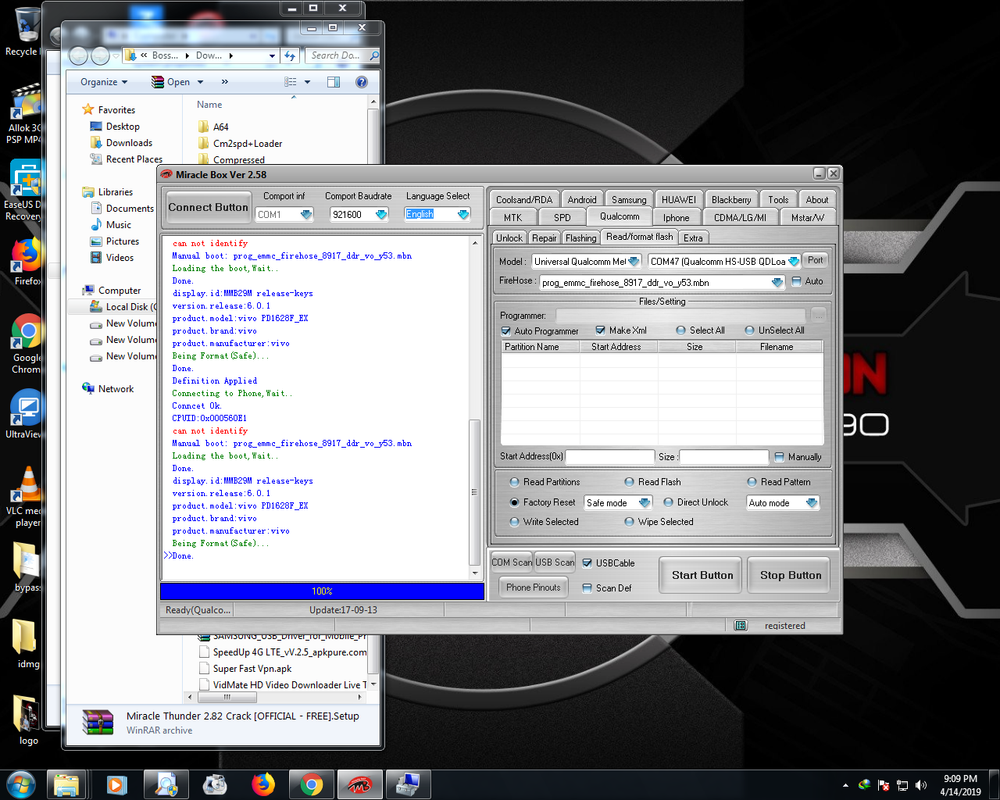1000x800 pixels.
Task: Open the FireHose file dropdown
Action: (x=777, y=283)
